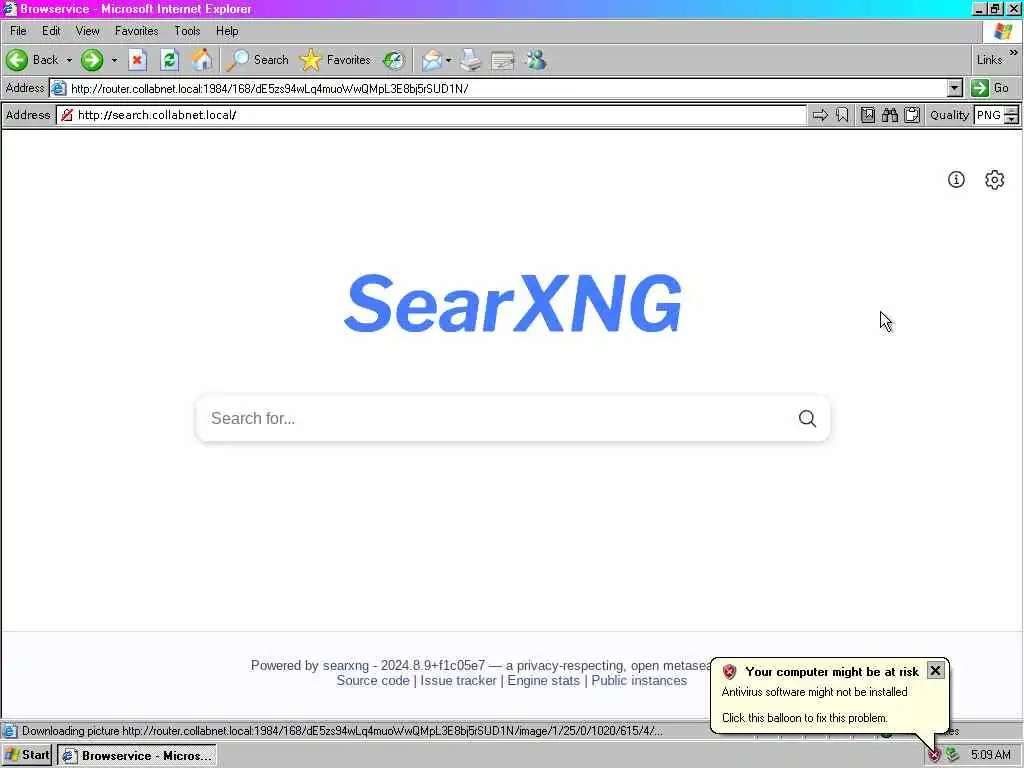This screenshot has width=1024, height=768.
Task: Expand the Mail button dropdown arrow
Action: click(x=449, y=60)
